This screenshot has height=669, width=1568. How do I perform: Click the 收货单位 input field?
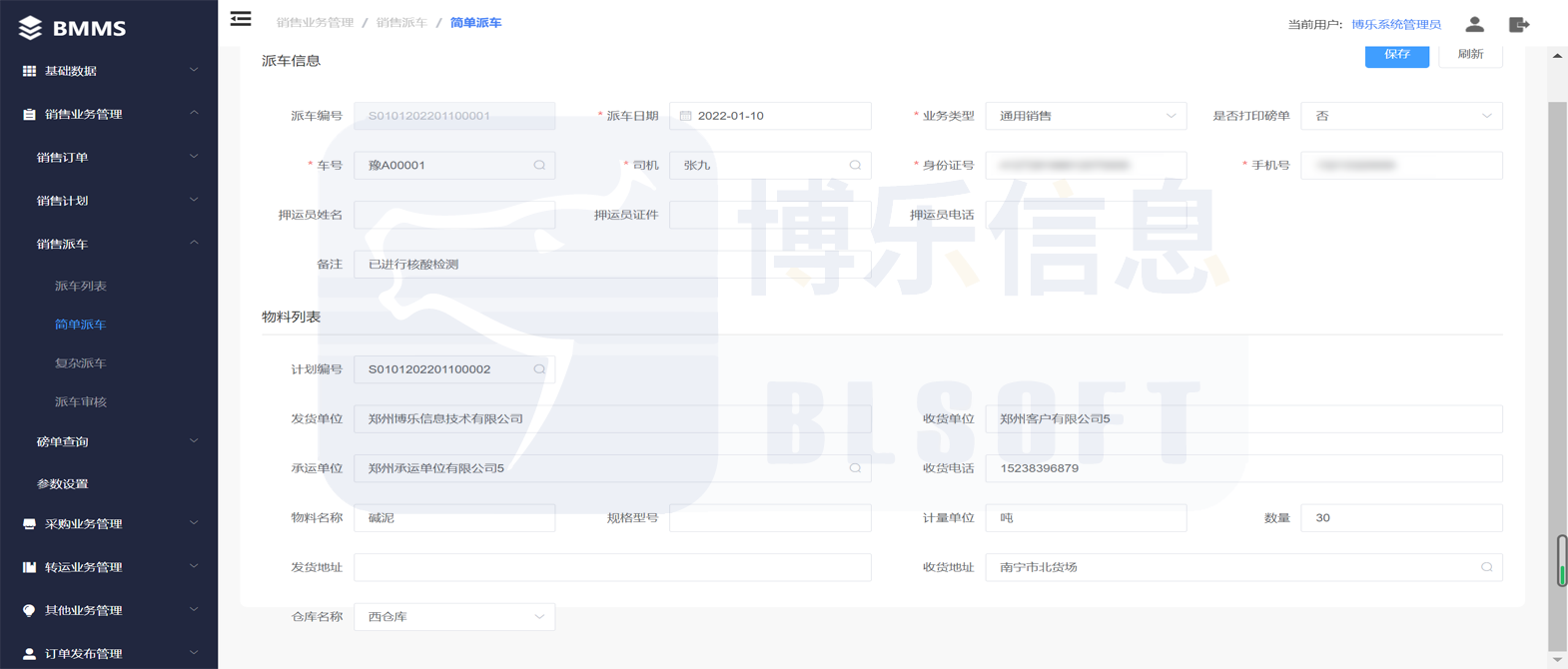tap(1243, 419)
